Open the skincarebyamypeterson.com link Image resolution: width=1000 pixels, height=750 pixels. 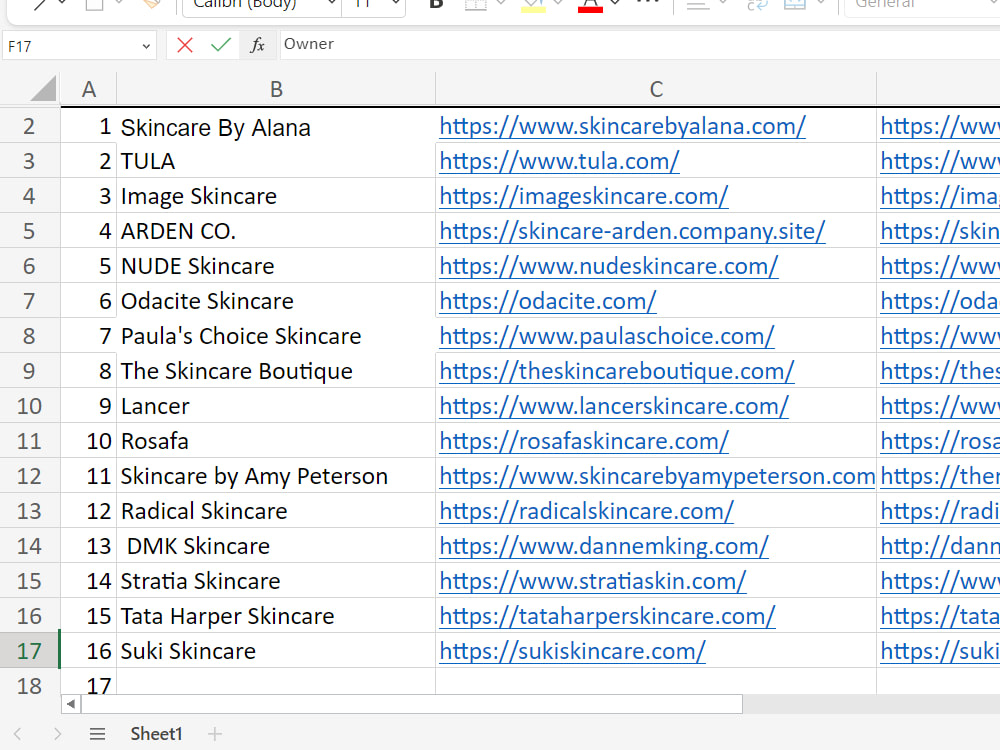click(x=657, y=476)
